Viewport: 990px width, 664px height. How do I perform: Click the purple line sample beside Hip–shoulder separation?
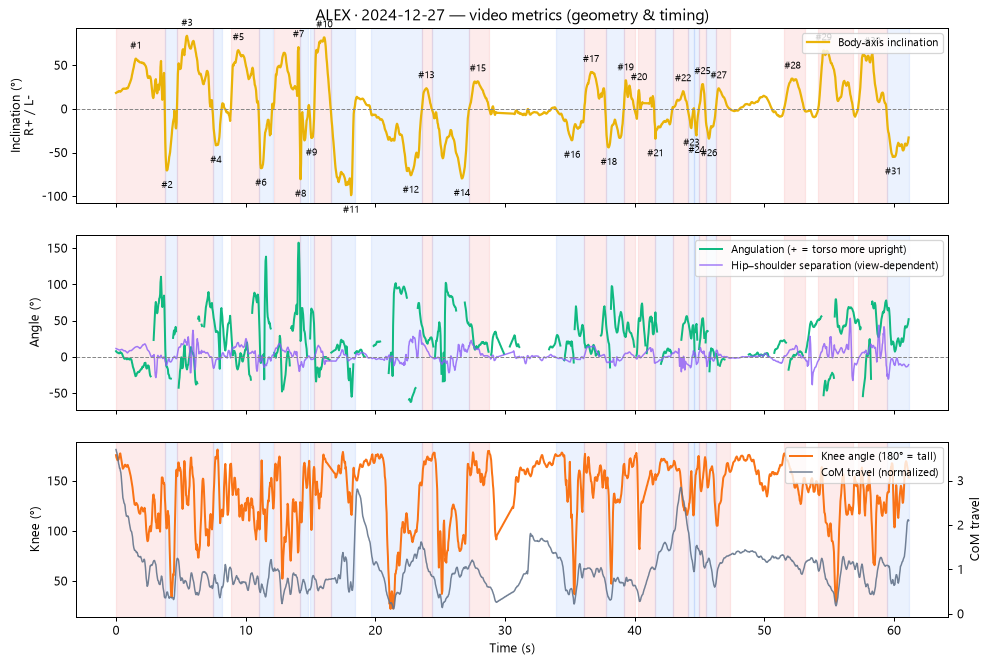[711, 266]
